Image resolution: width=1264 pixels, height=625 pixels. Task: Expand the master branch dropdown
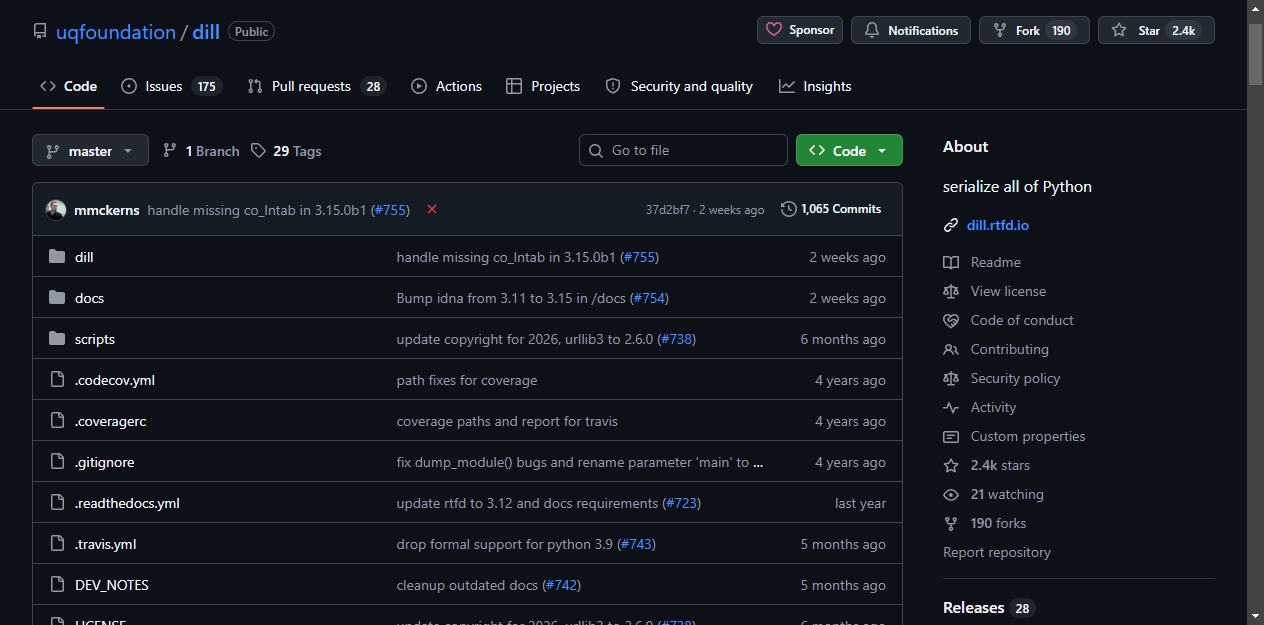tap(90, 151)
